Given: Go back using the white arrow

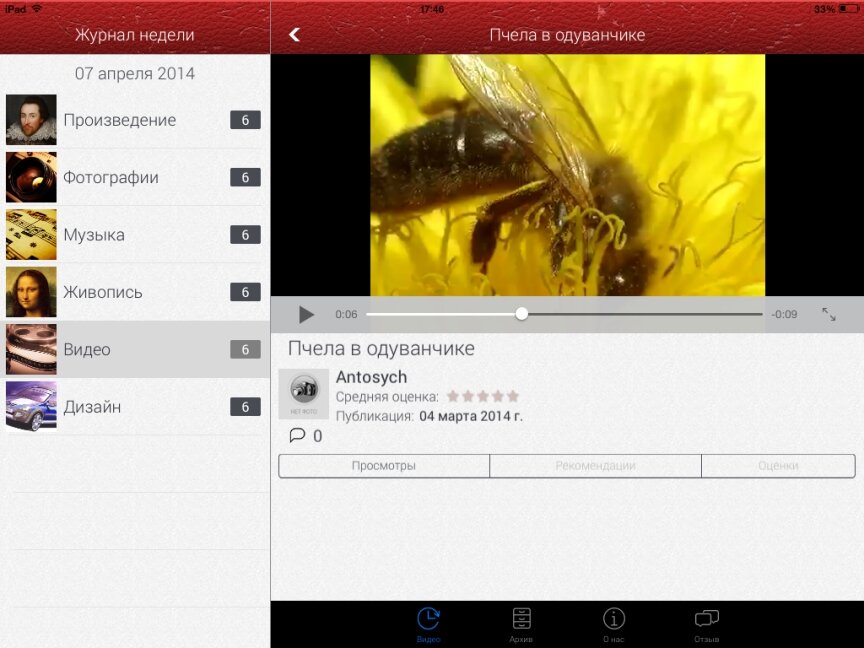Looking at the screenshot, I should [x=295, y=35].
